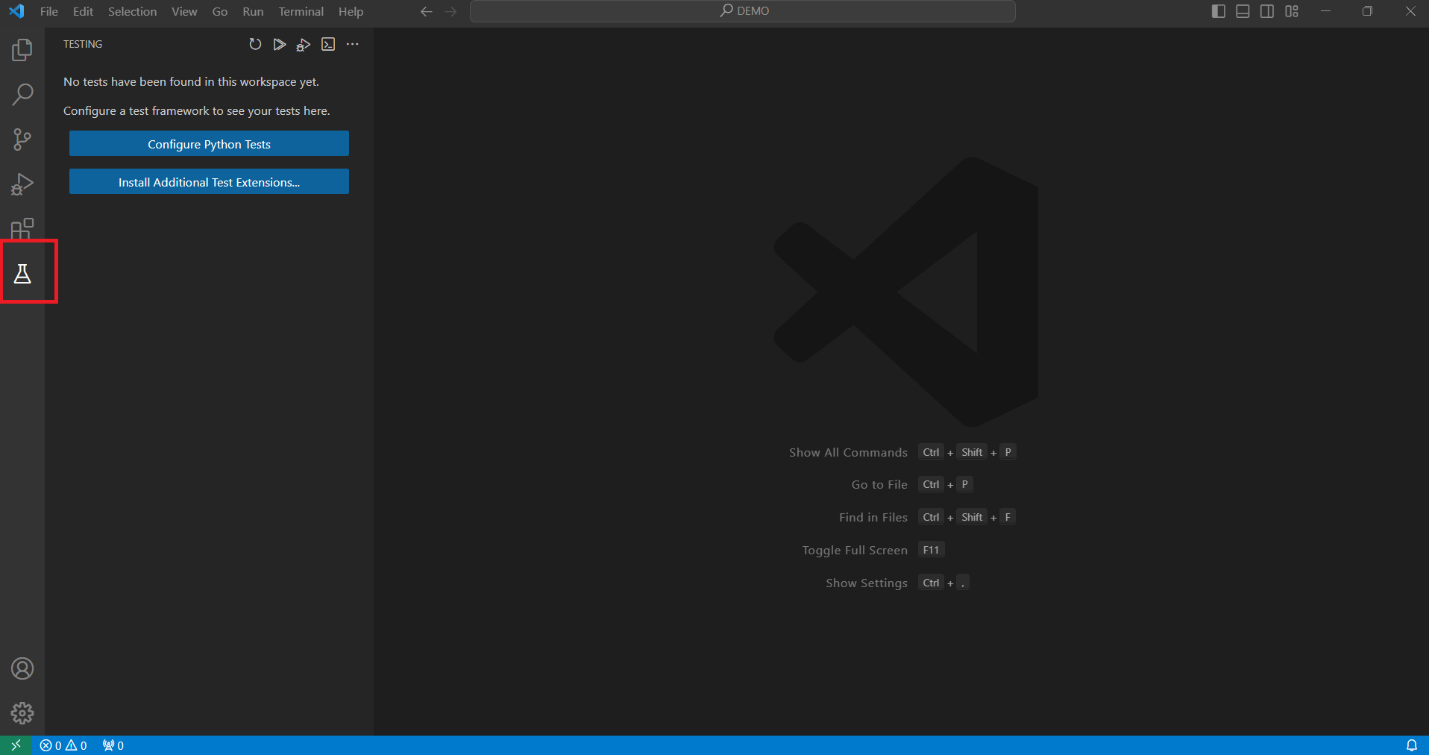The image size is (1429, 755).
Task: Restore down the VS Code window
Action: [x=1368, y=12]
